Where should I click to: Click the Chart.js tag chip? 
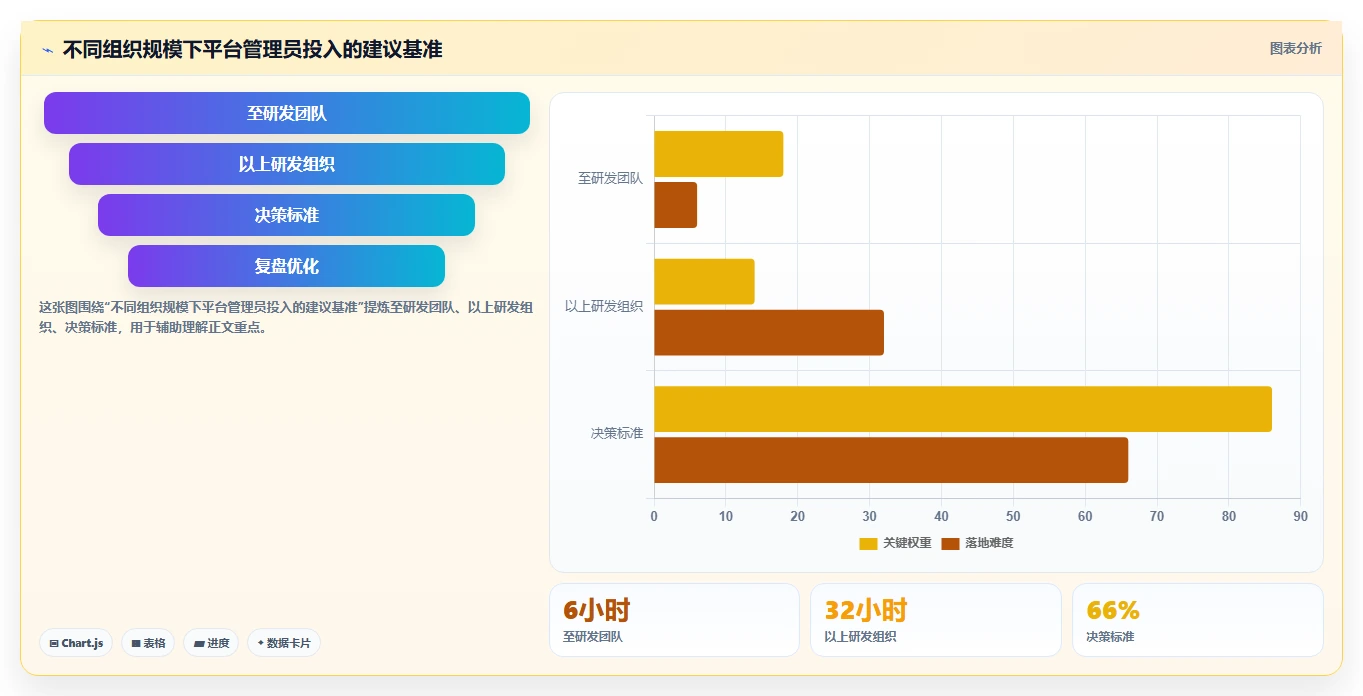76,643
